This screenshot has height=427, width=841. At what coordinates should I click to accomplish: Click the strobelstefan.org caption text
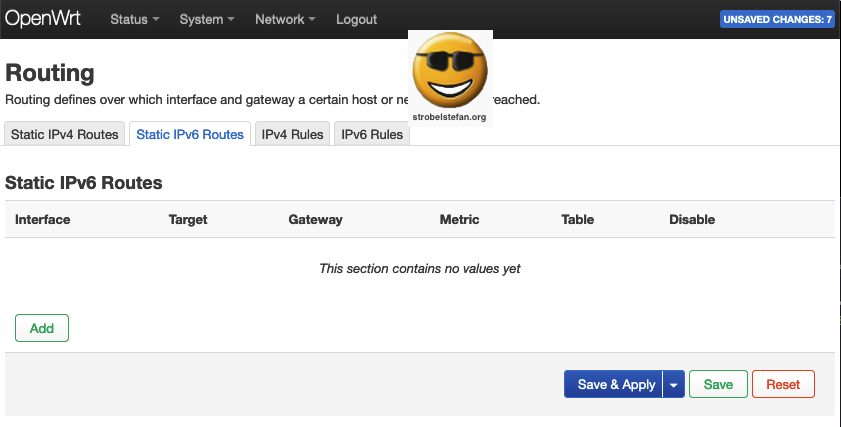coord(449,117)
